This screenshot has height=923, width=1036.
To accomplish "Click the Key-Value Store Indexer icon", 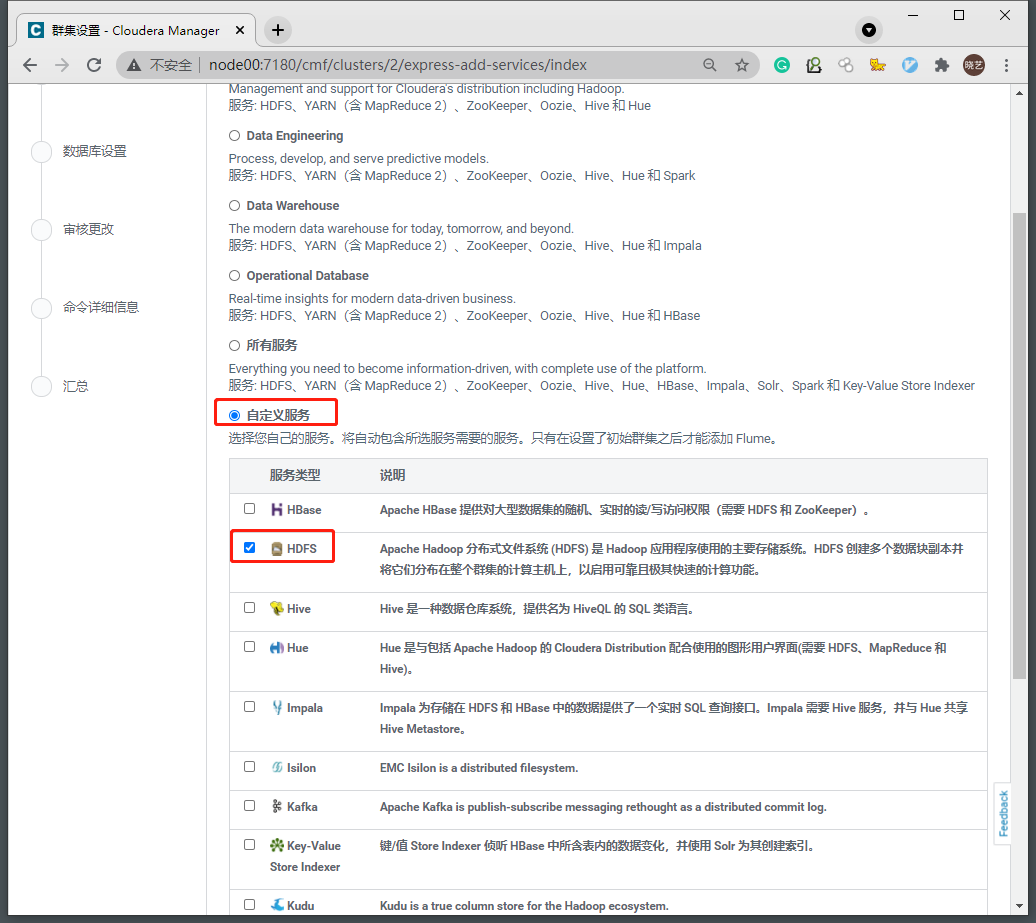I will 277,845.
